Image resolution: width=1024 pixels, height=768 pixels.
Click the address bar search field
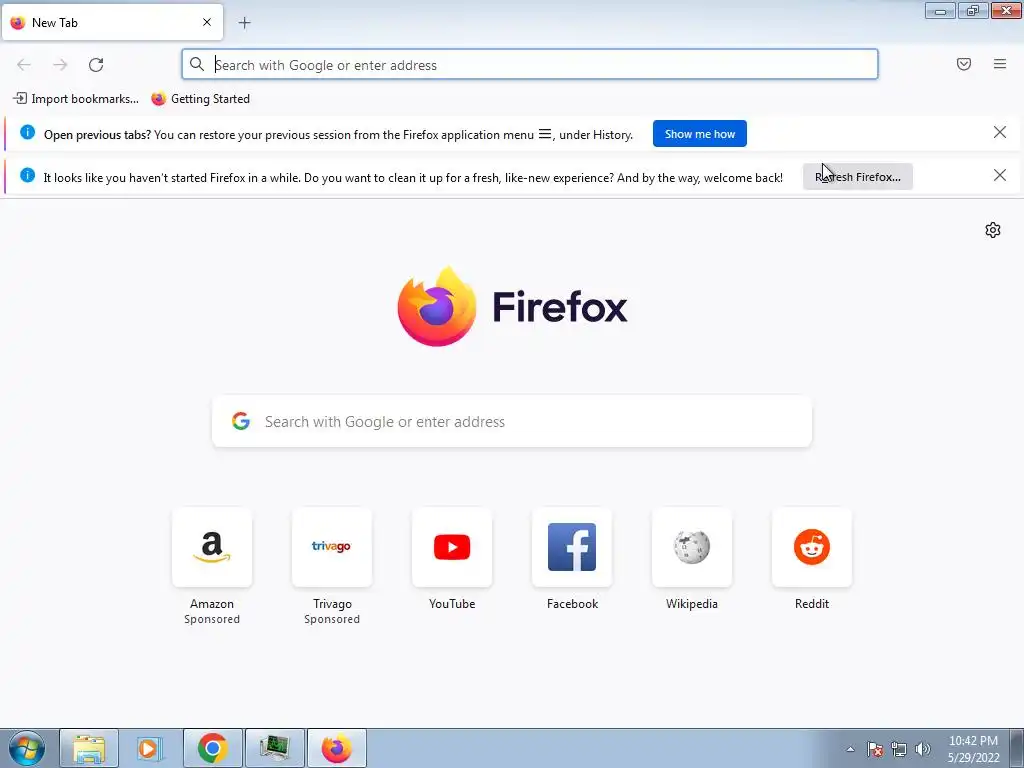click(x=530, y=65)
